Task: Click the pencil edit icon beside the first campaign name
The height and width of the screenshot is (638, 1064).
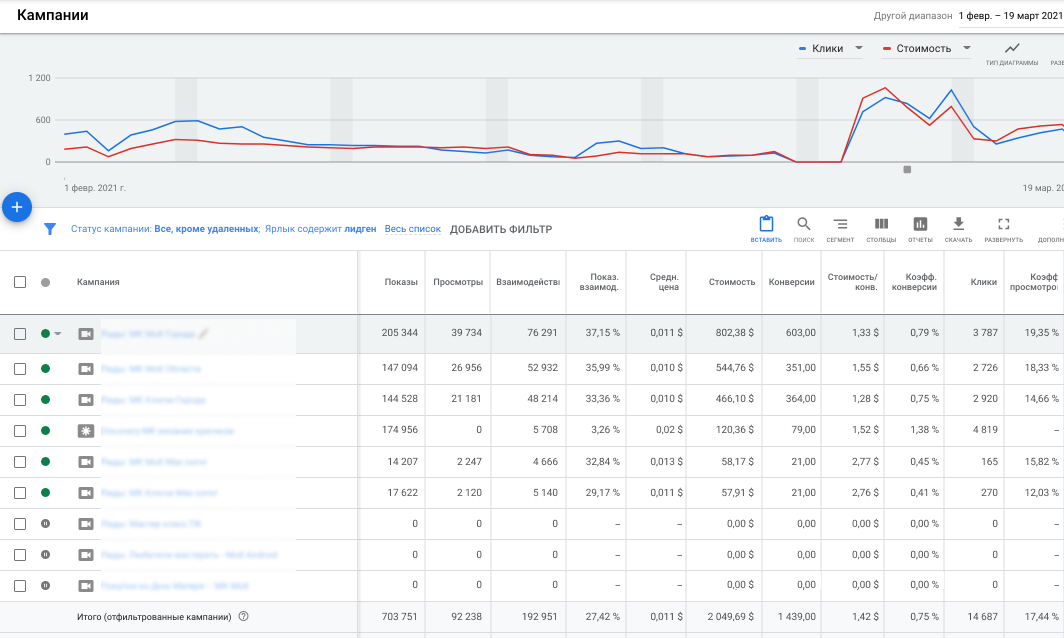Action: 204,333
